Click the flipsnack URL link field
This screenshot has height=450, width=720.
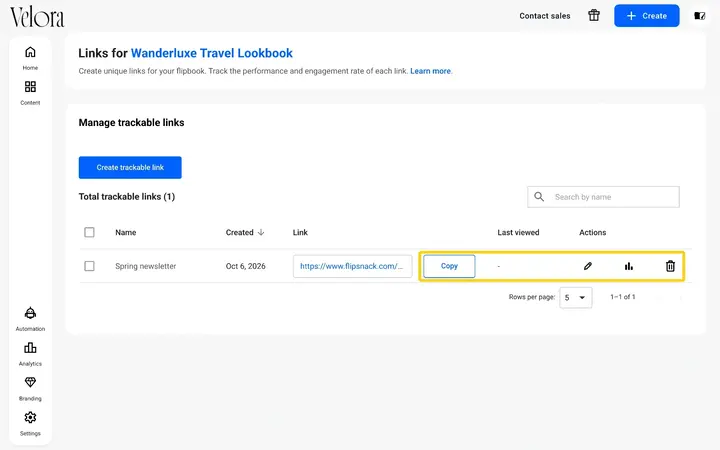[352, 266]
